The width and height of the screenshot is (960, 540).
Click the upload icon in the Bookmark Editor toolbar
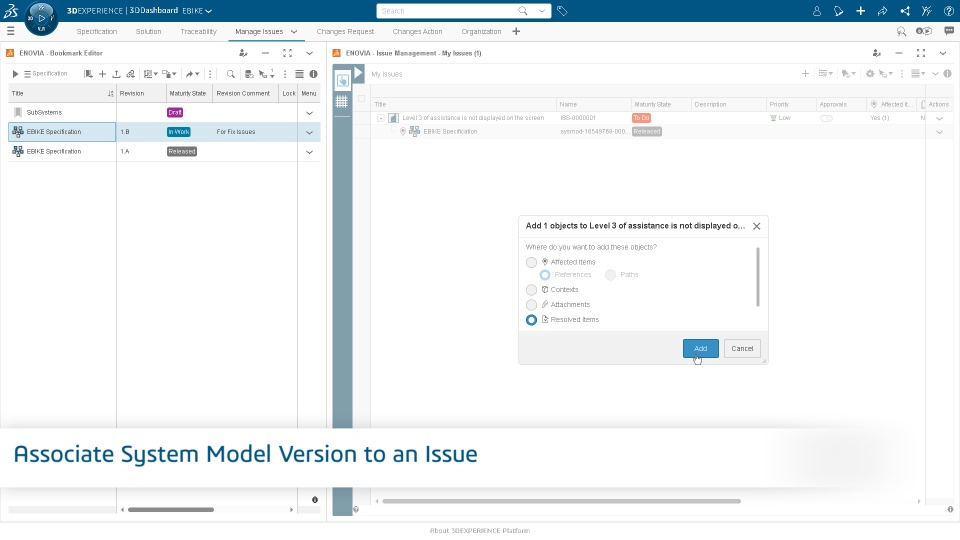point(116,74)
